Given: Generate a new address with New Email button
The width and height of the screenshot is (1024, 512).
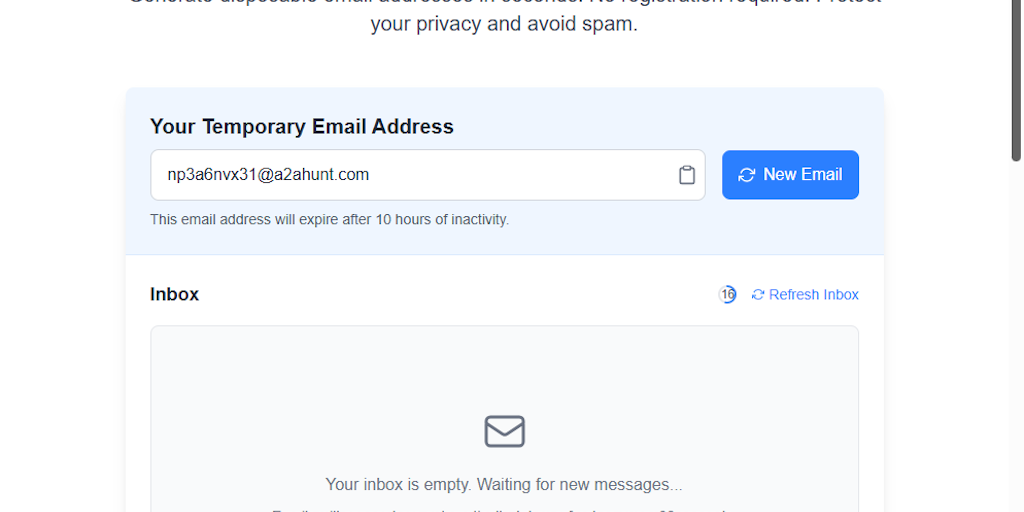Looking at the screenshot, I should (790, 175).
